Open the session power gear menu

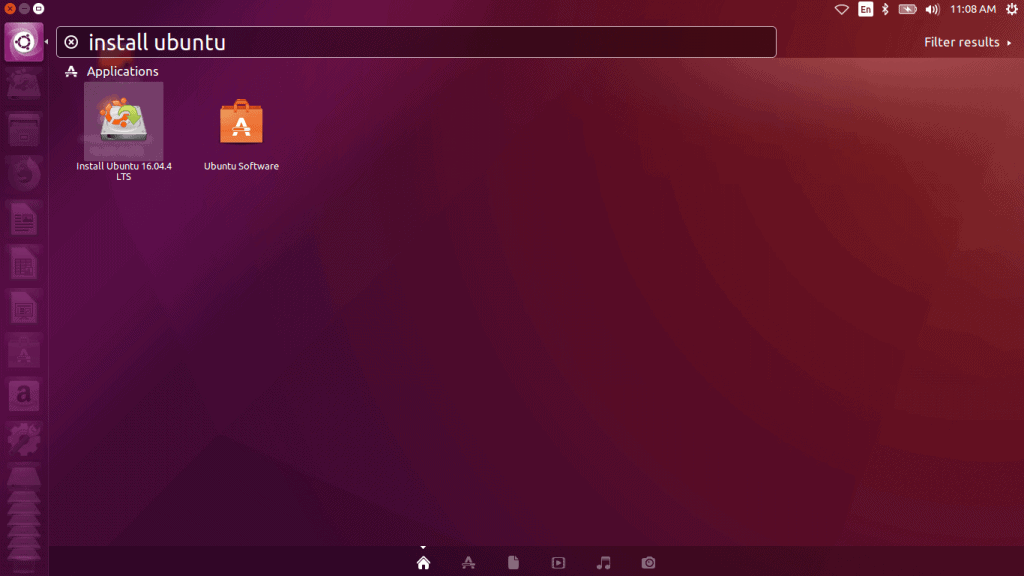tap(1010, 9)
